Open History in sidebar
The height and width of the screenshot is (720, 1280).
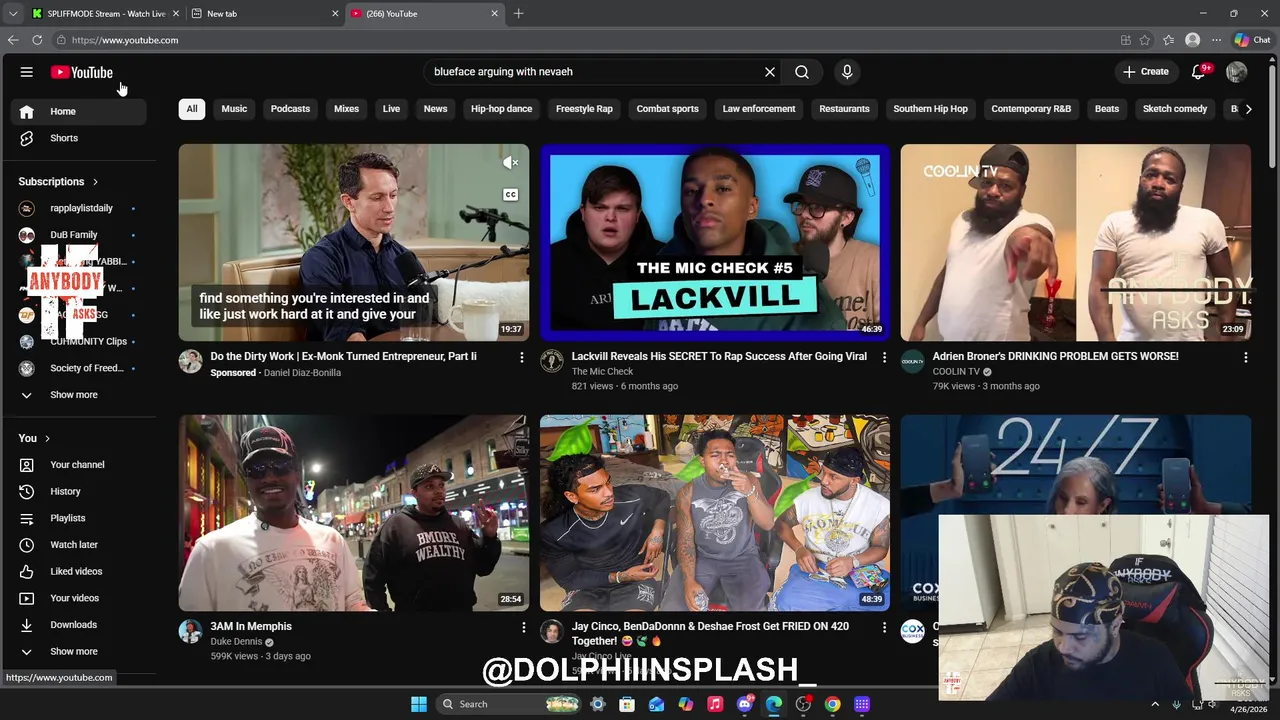click(x=76, y=491)
